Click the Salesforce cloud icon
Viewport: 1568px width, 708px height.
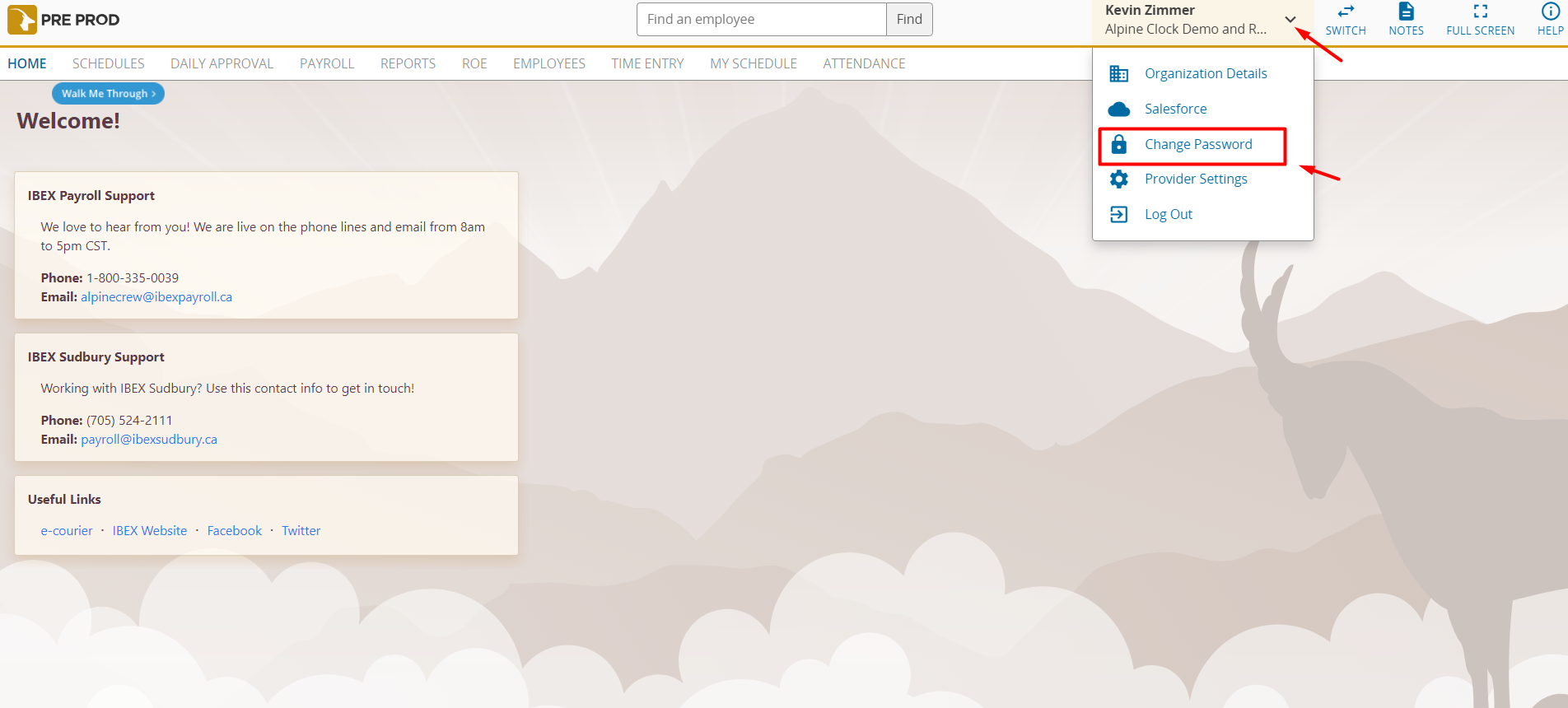(x=1119, y=109)
